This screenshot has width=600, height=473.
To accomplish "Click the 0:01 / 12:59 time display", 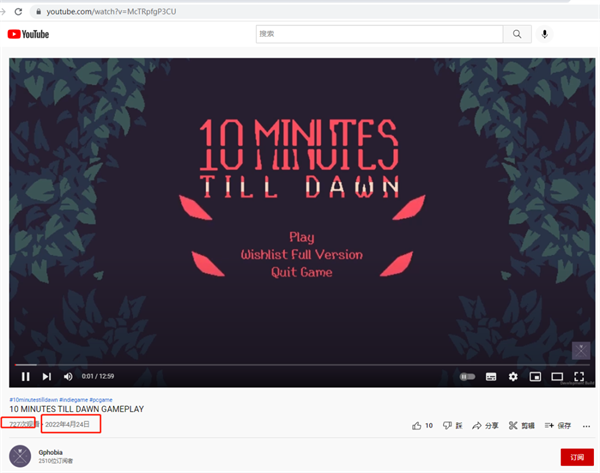I will click(98, 377).
